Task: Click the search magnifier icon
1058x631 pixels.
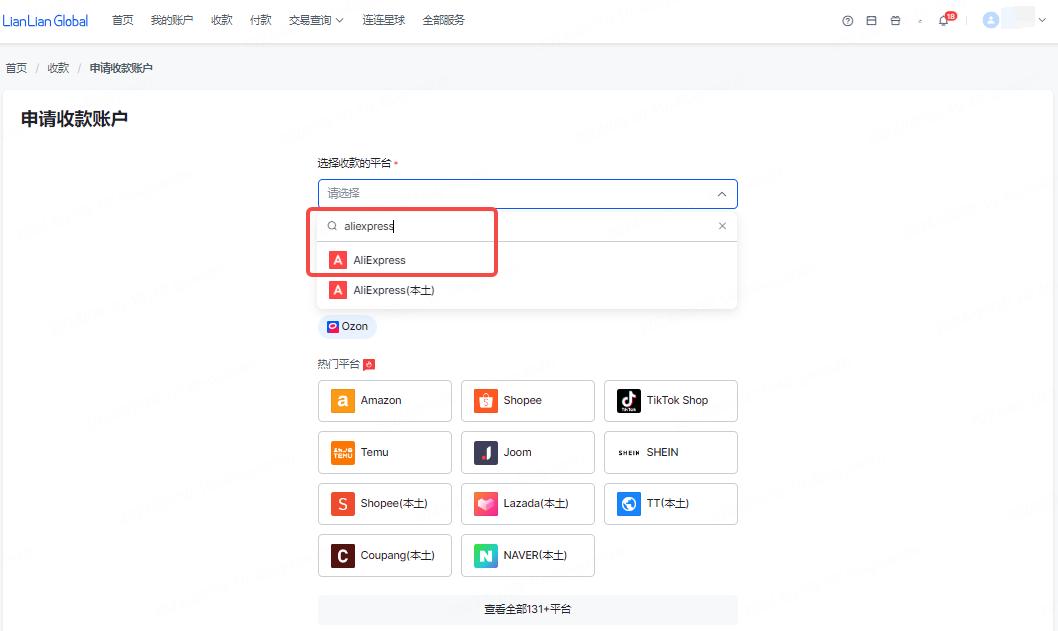Action: pos(332,226)
